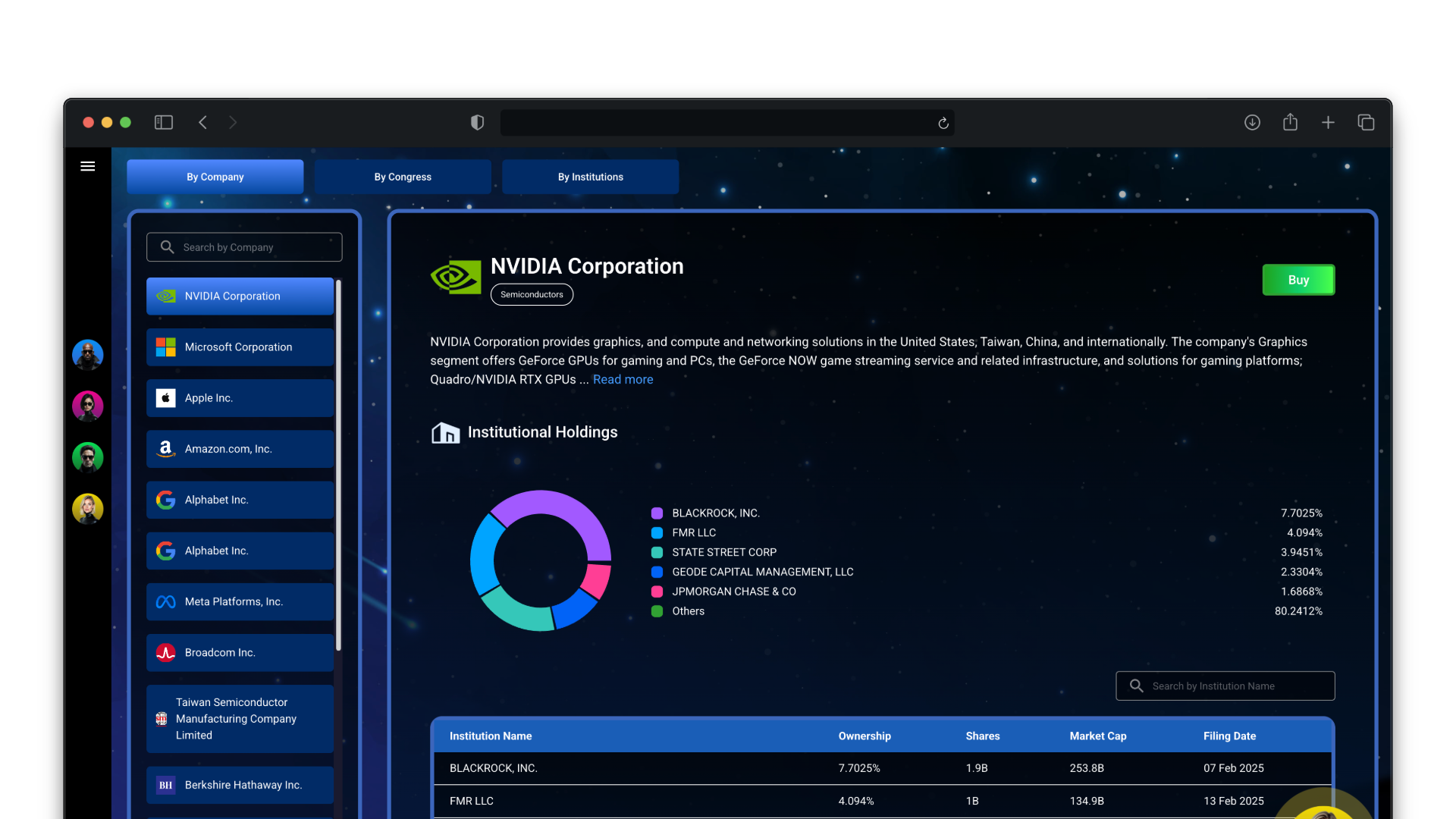Reload the page with refresh icon
This screenshot has height=819, width=1456.
click(x=943, y=123)
